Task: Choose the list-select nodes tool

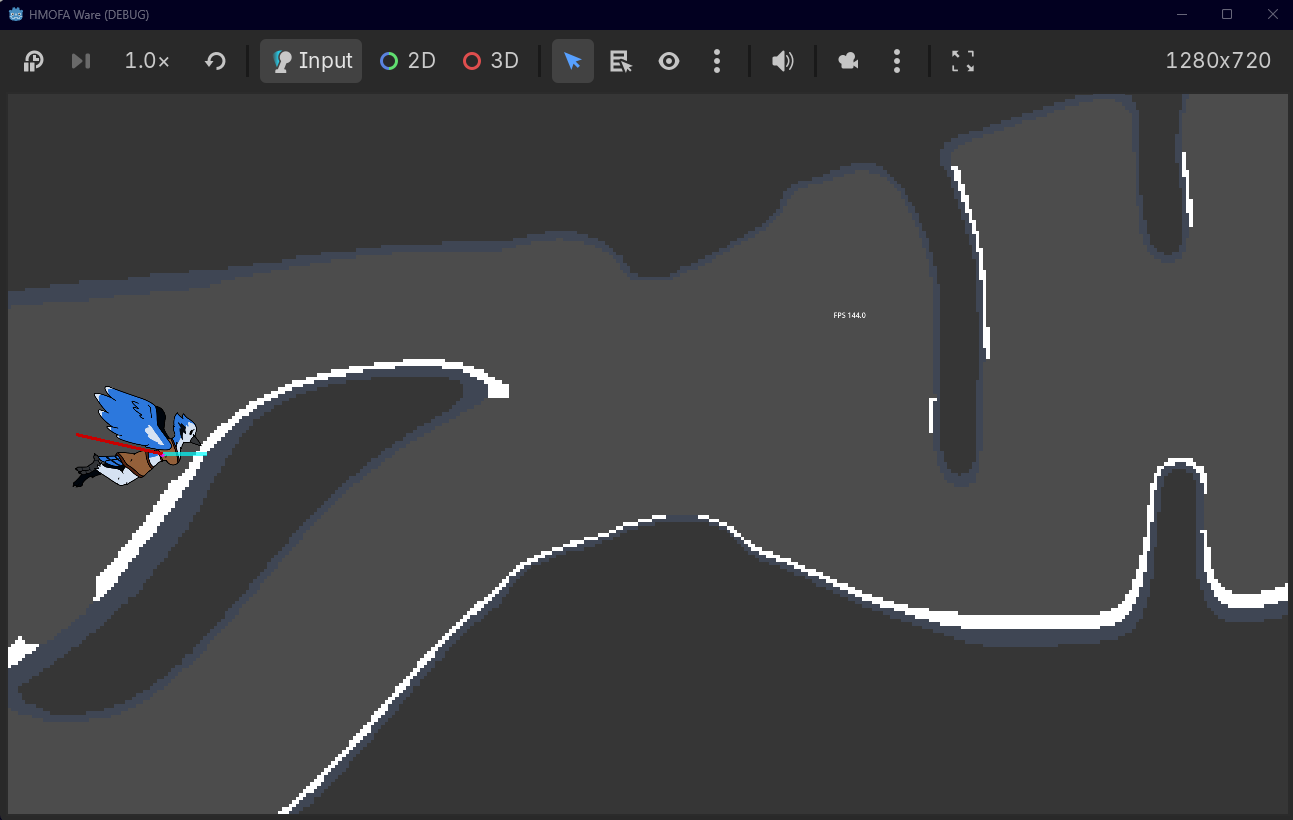Action: coord(621,61)
